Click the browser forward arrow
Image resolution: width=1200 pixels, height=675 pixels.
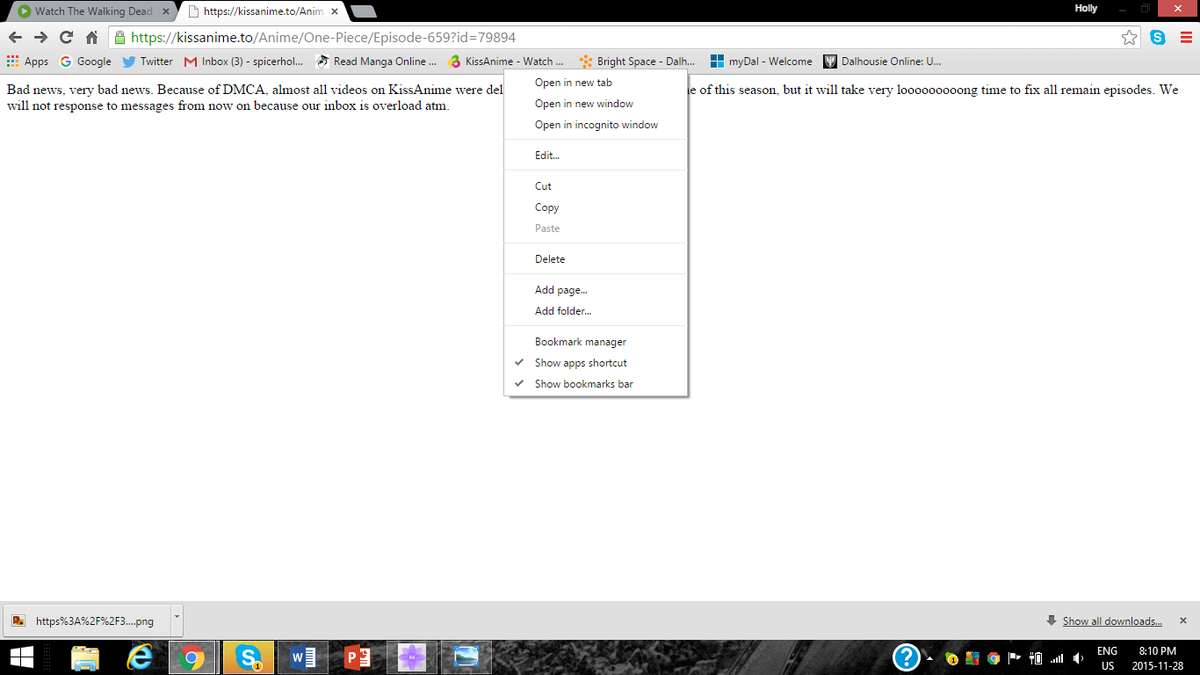41,37
